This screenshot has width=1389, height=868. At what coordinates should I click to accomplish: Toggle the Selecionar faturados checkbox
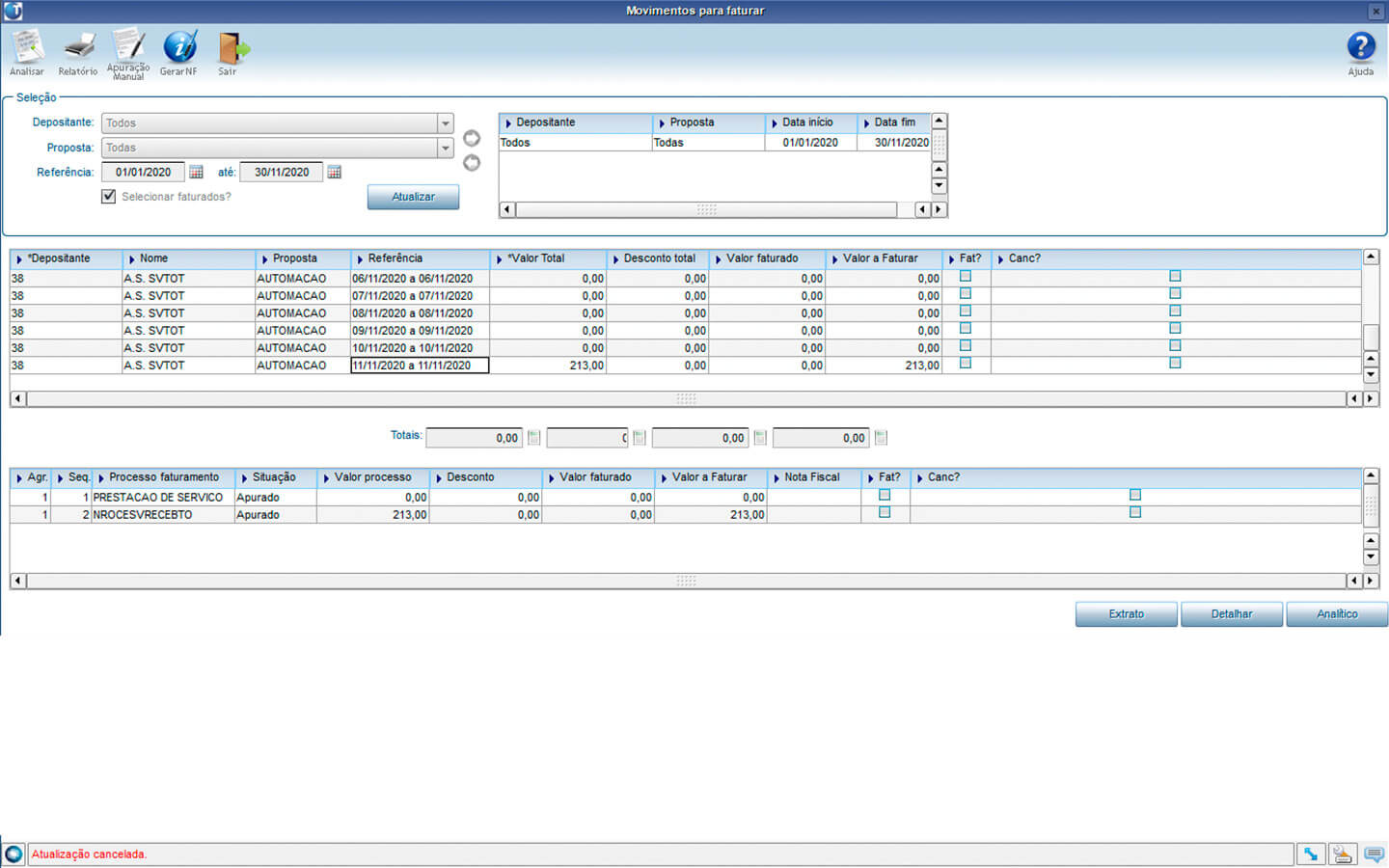click(x=109, y=197)
